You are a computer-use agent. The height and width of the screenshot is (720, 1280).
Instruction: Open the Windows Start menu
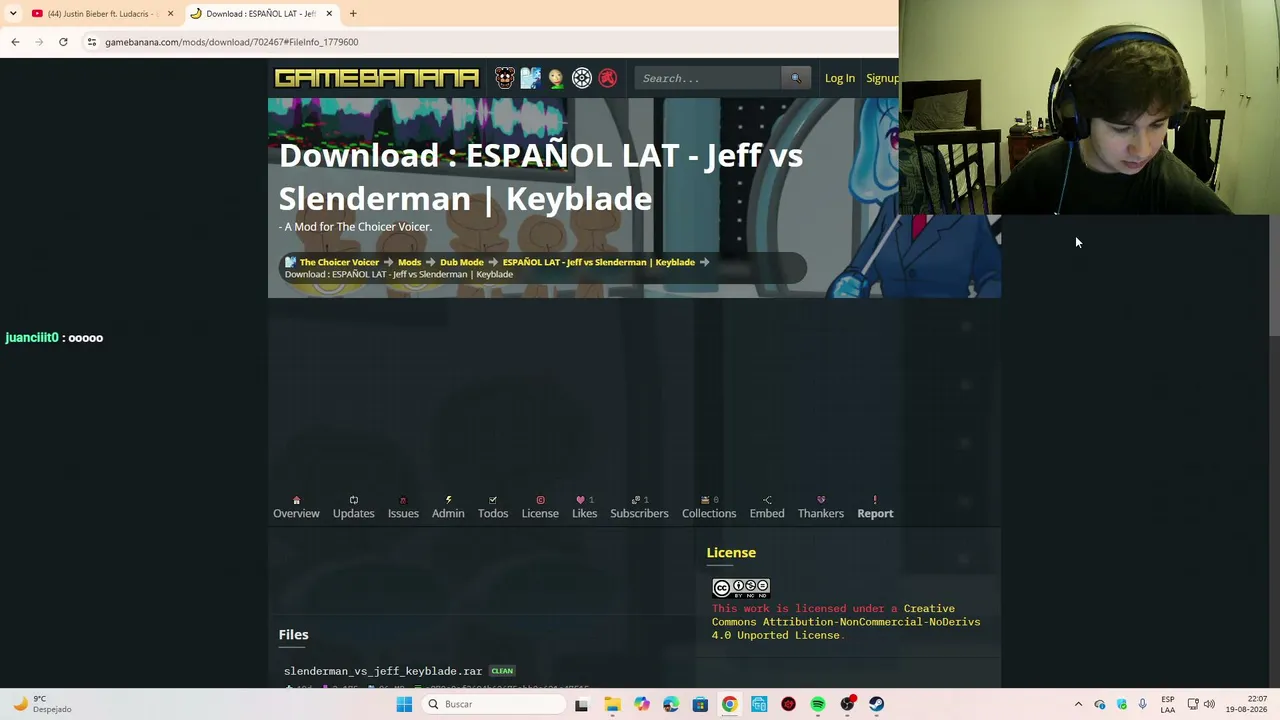click(x=404, y=704)
